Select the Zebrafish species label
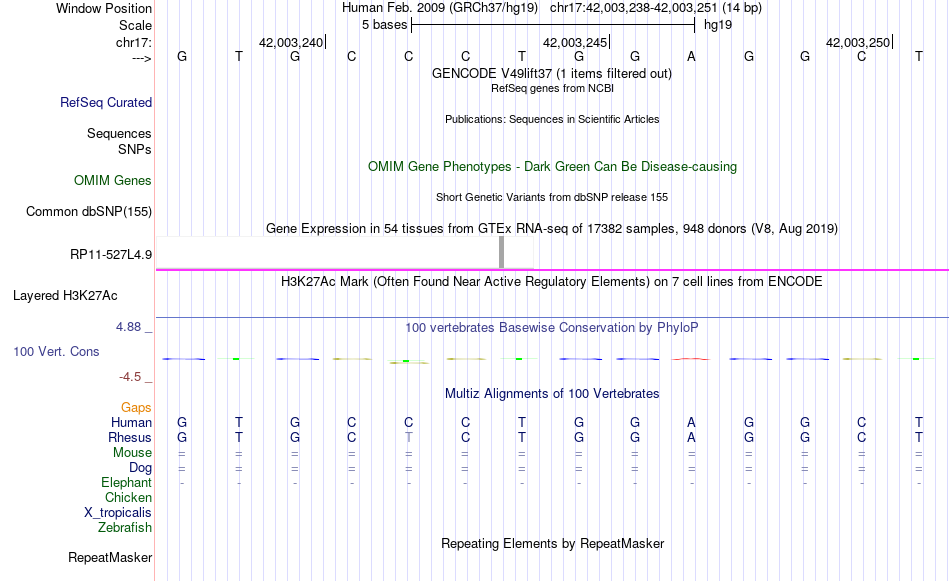950x581 pixels. point(125,528)
